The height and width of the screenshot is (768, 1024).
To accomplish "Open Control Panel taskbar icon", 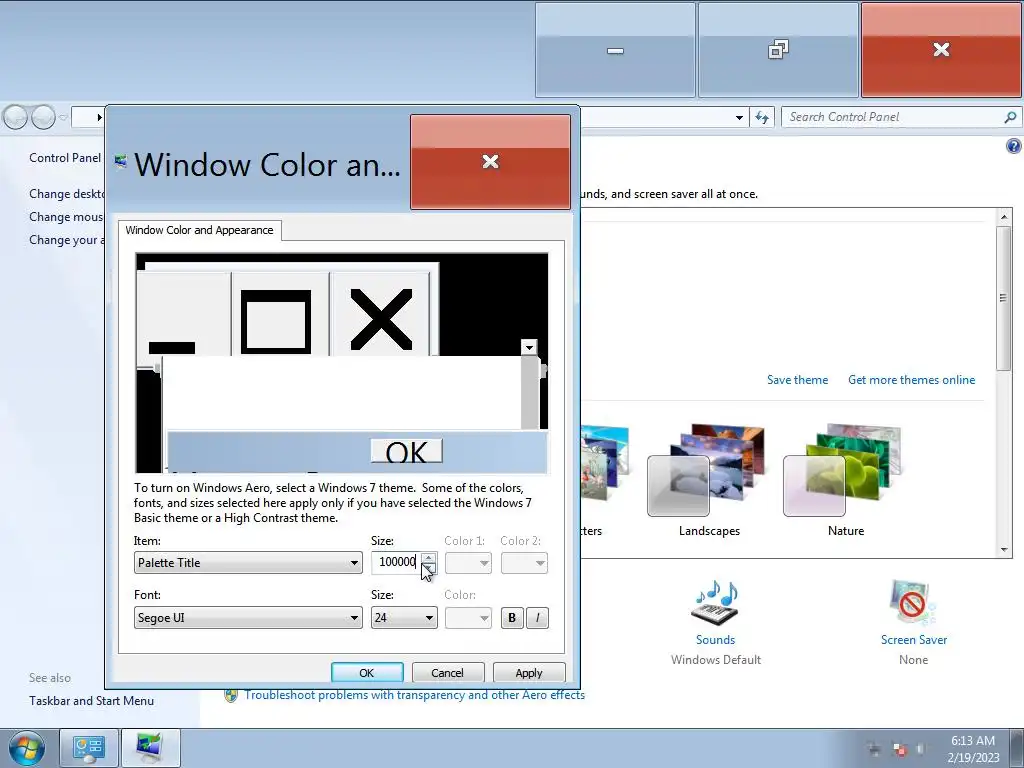I will point(89,748).
